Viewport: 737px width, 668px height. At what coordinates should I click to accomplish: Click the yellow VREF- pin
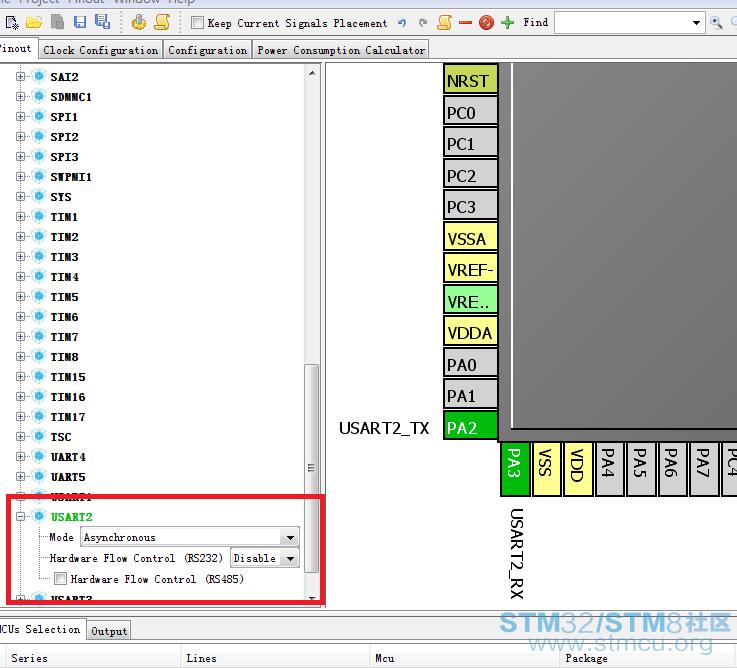[x=470, y=268]
